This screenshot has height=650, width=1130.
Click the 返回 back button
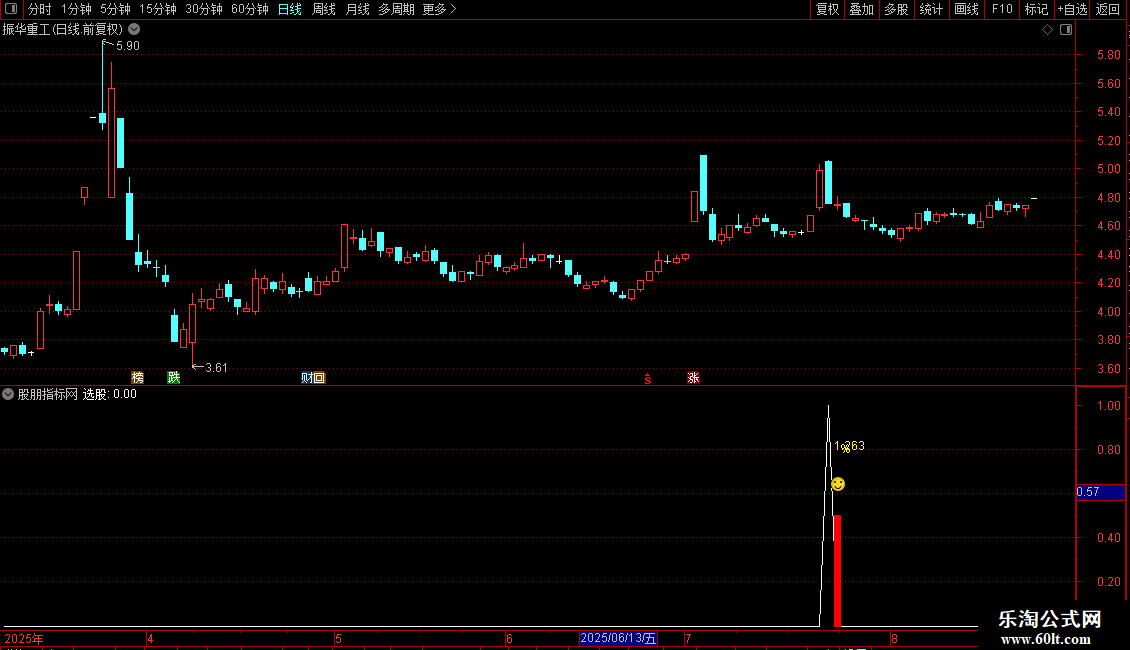click(x=1108, y=9)
